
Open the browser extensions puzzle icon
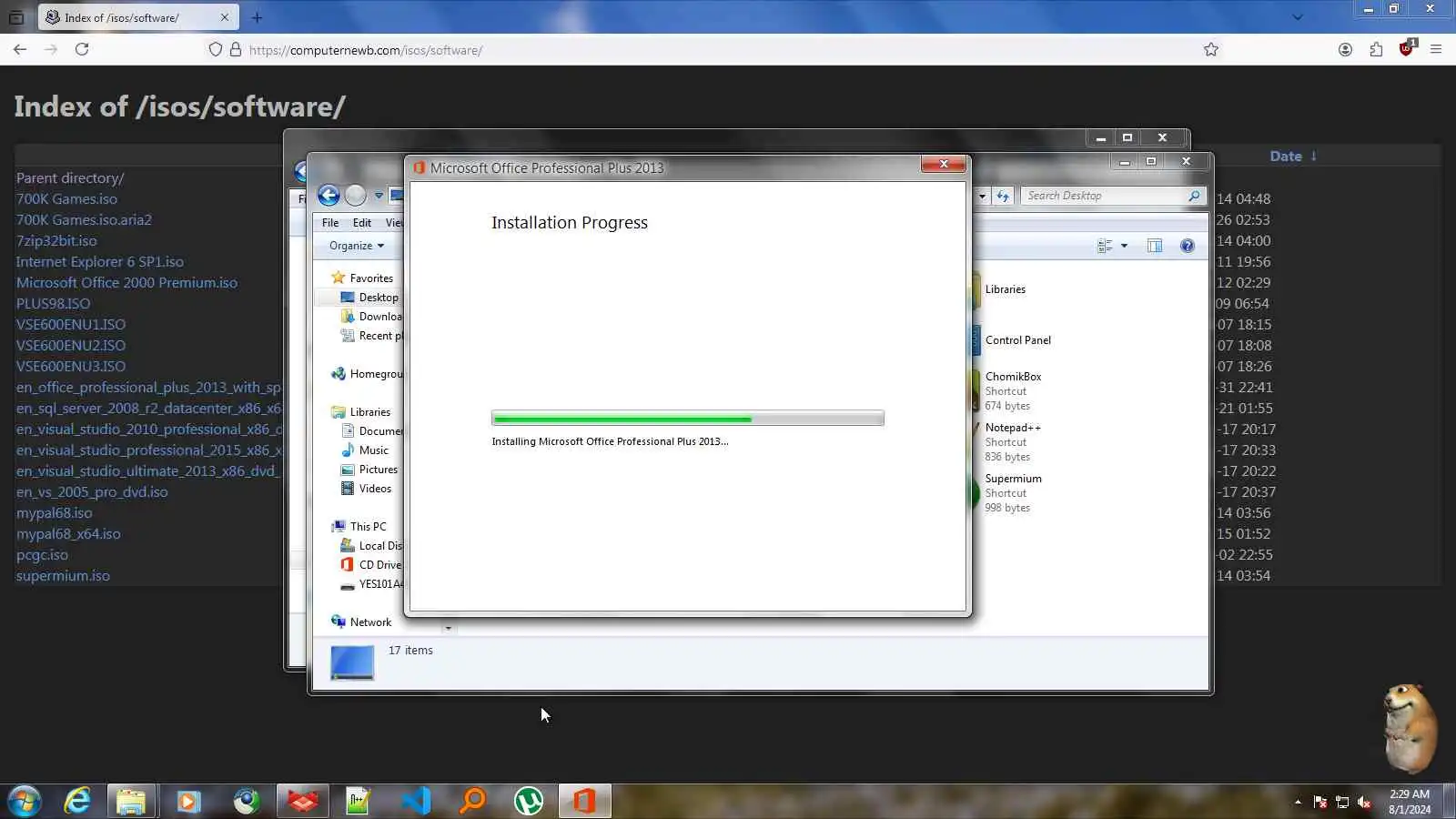[1376, 49]
